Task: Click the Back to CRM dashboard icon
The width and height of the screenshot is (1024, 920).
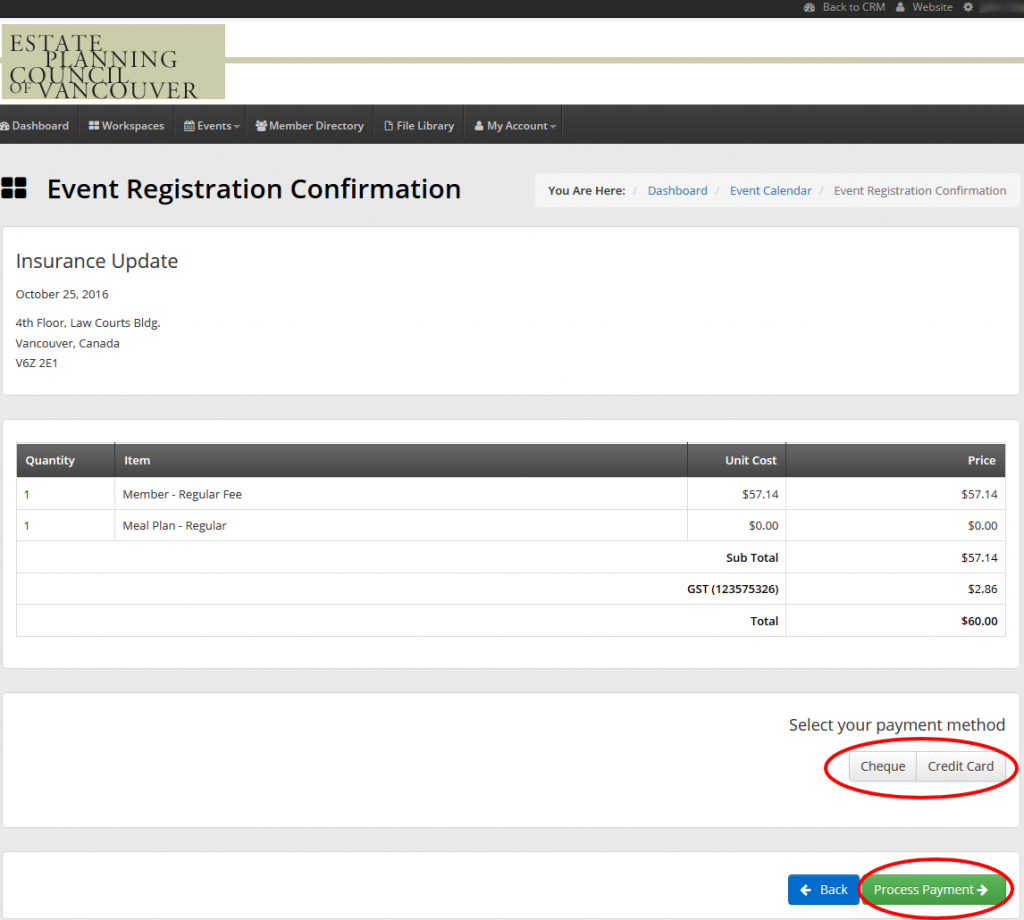Action: pos(810,7)
